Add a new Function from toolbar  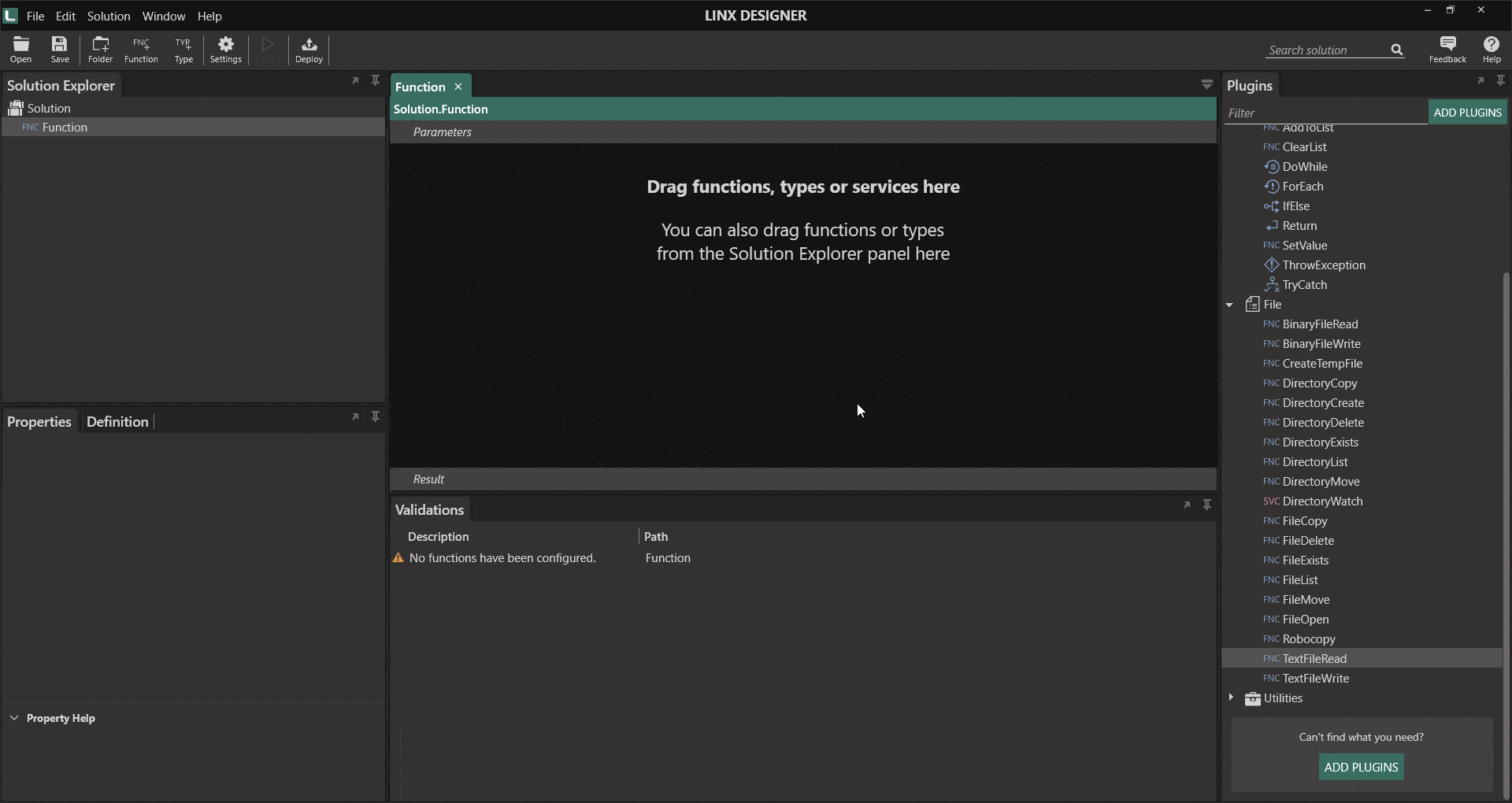141,50
